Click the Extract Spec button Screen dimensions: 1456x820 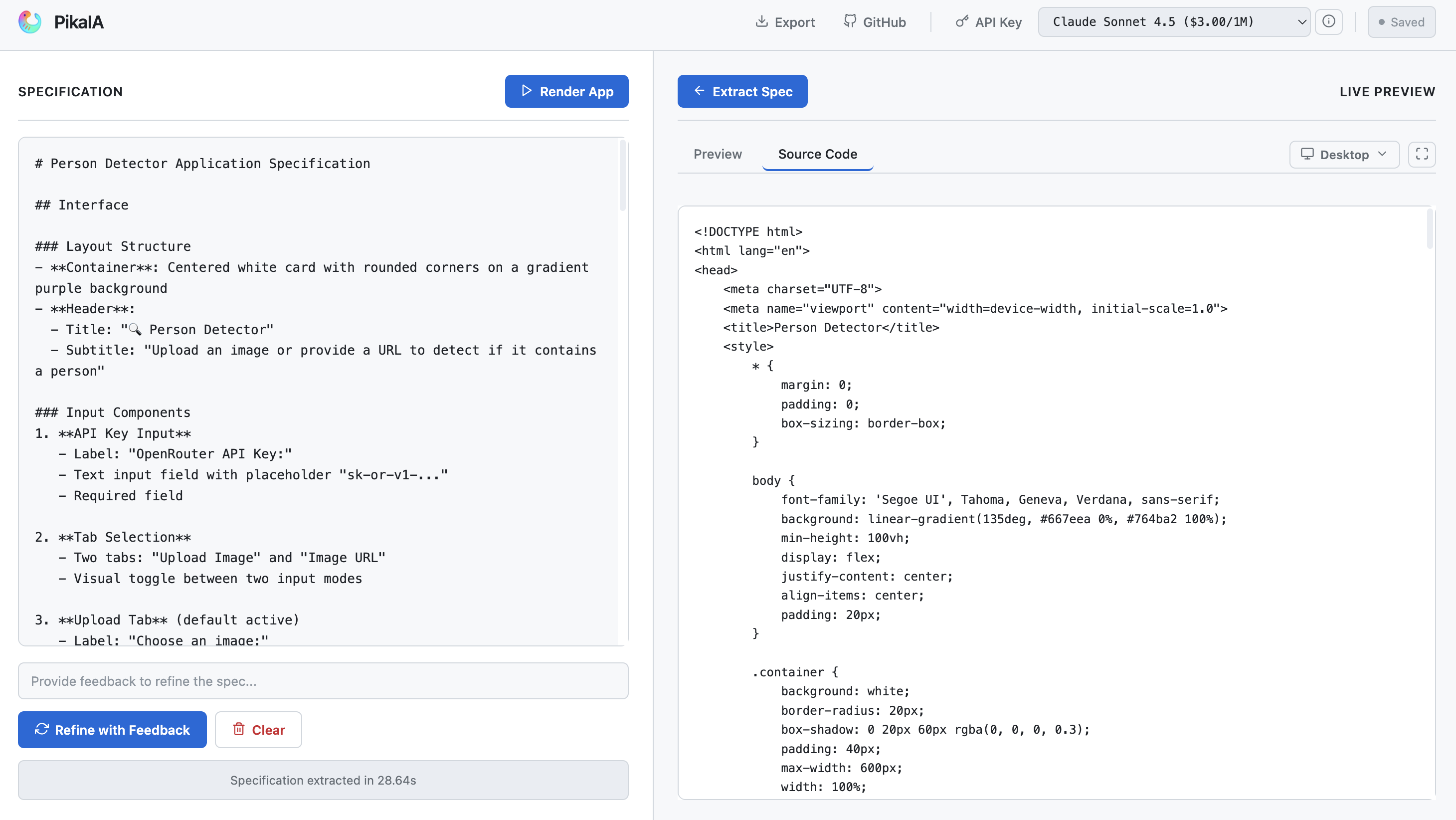(x=742, y=91)
